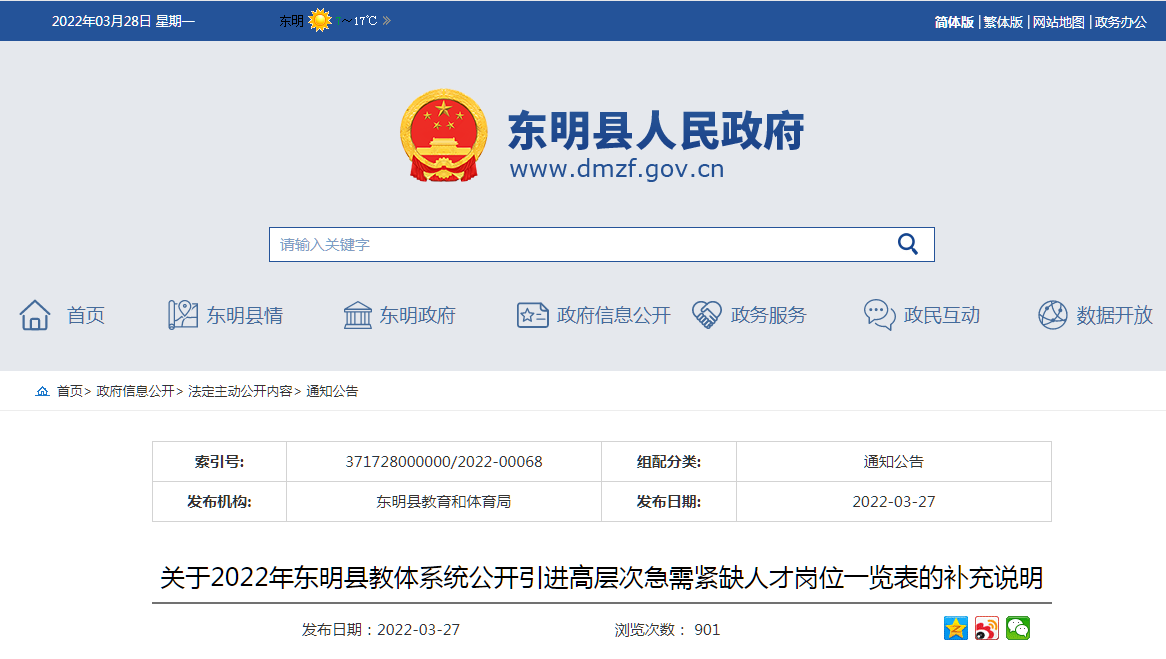Click the 浏览次数 901 view count
Screen dimensions: 1166x659
tap(667, 630)
